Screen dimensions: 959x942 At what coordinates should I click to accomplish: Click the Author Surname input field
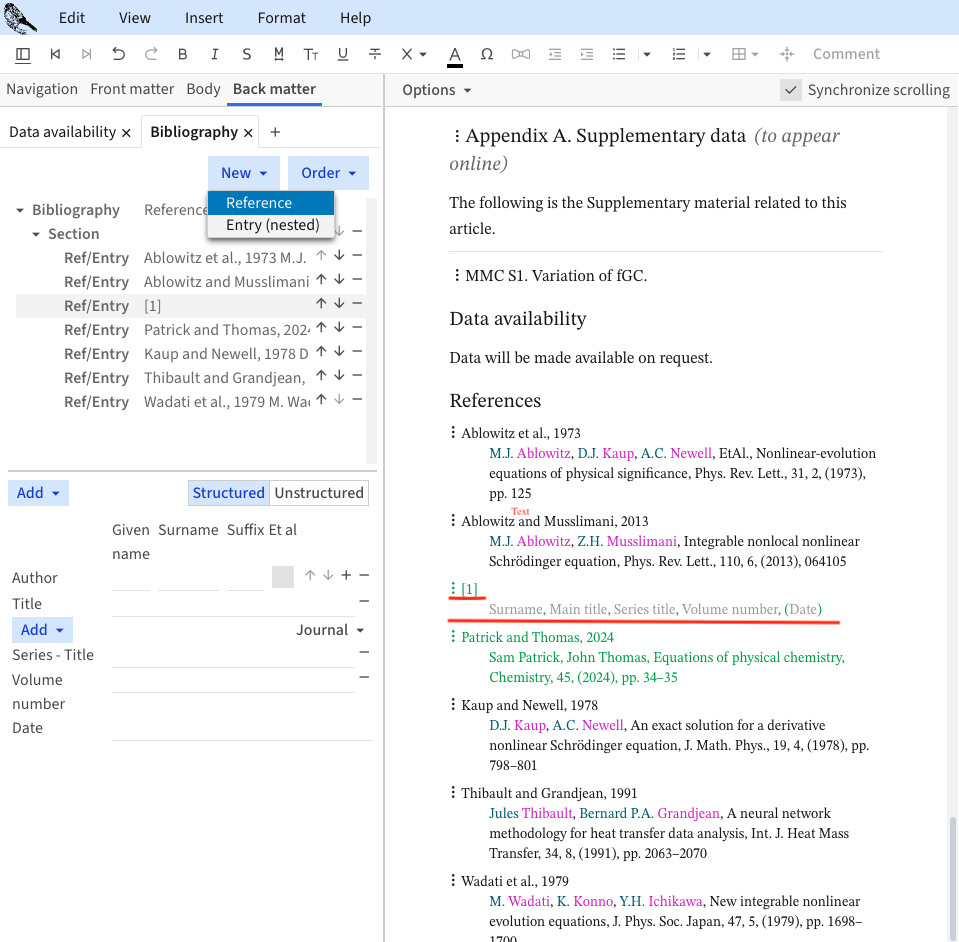click(x=188, y=578)
